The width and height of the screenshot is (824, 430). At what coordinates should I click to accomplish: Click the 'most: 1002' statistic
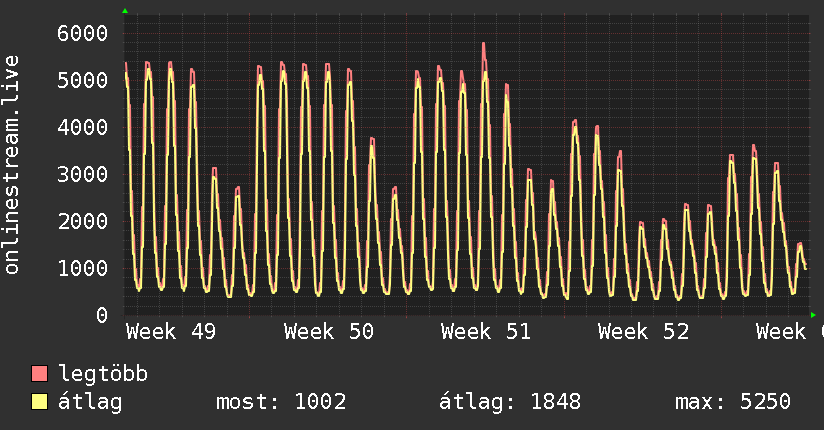(281, 403)
